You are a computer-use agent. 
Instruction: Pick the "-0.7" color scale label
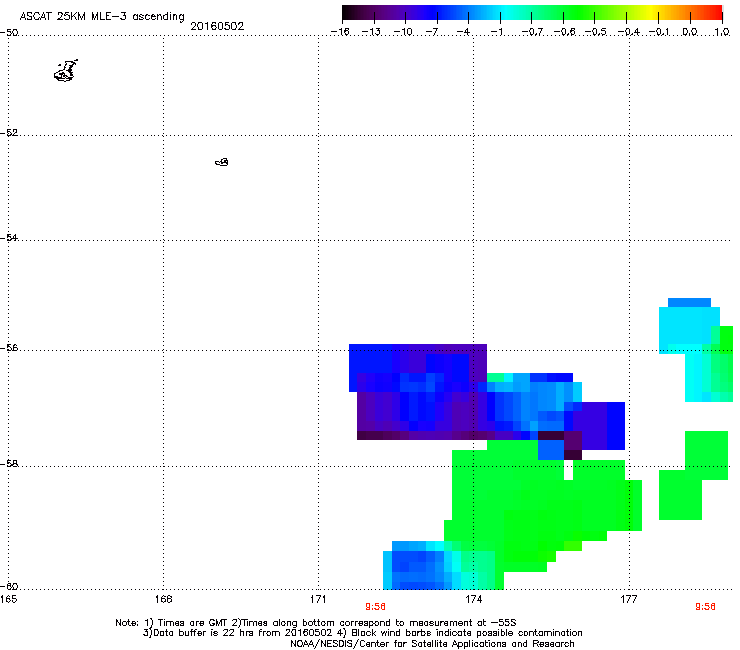(x=532, y=32)
